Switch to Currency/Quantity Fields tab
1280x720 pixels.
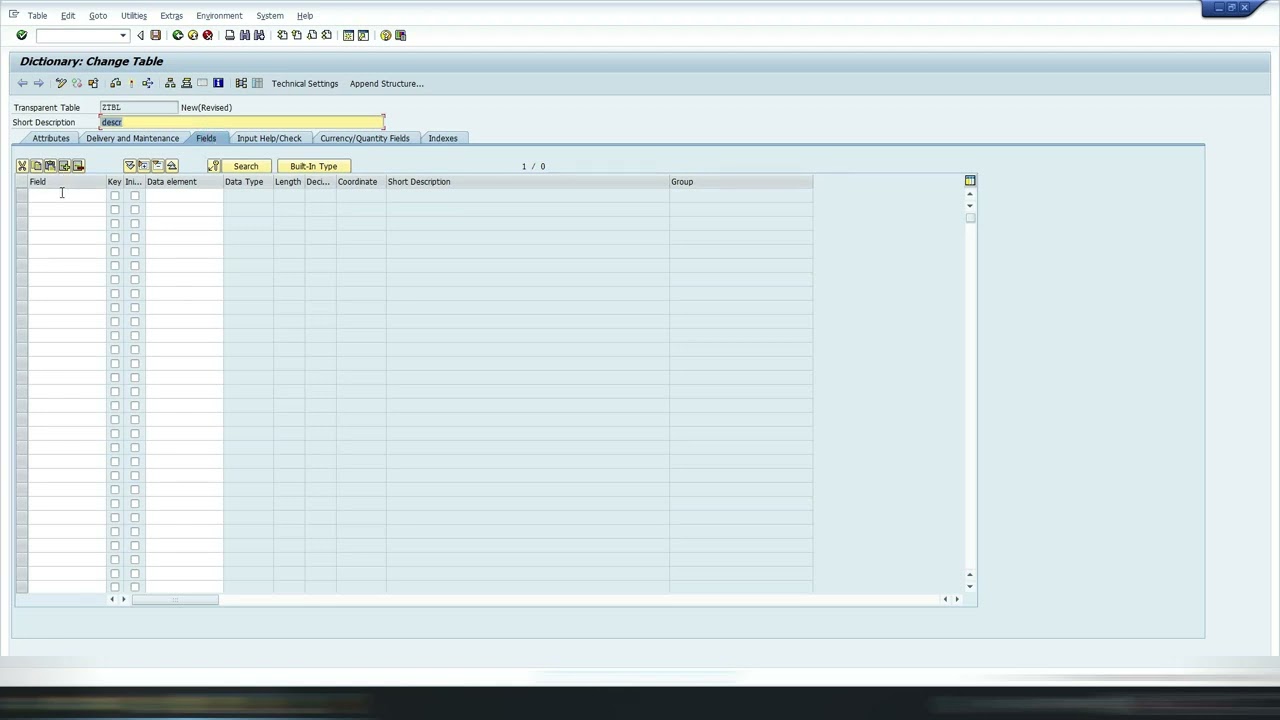365,138
